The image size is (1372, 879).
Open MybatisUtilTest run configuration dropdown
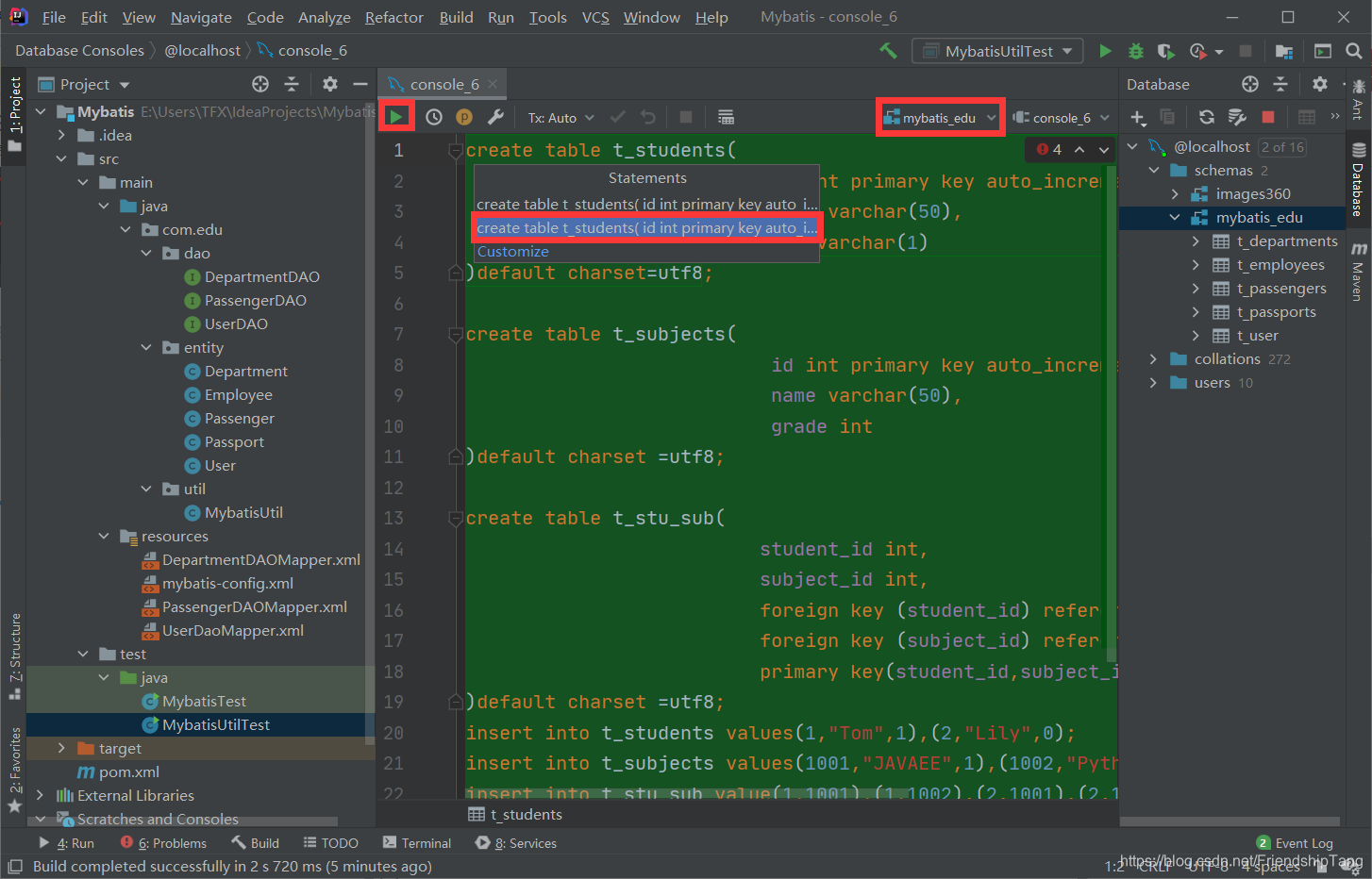coord(998,51)
